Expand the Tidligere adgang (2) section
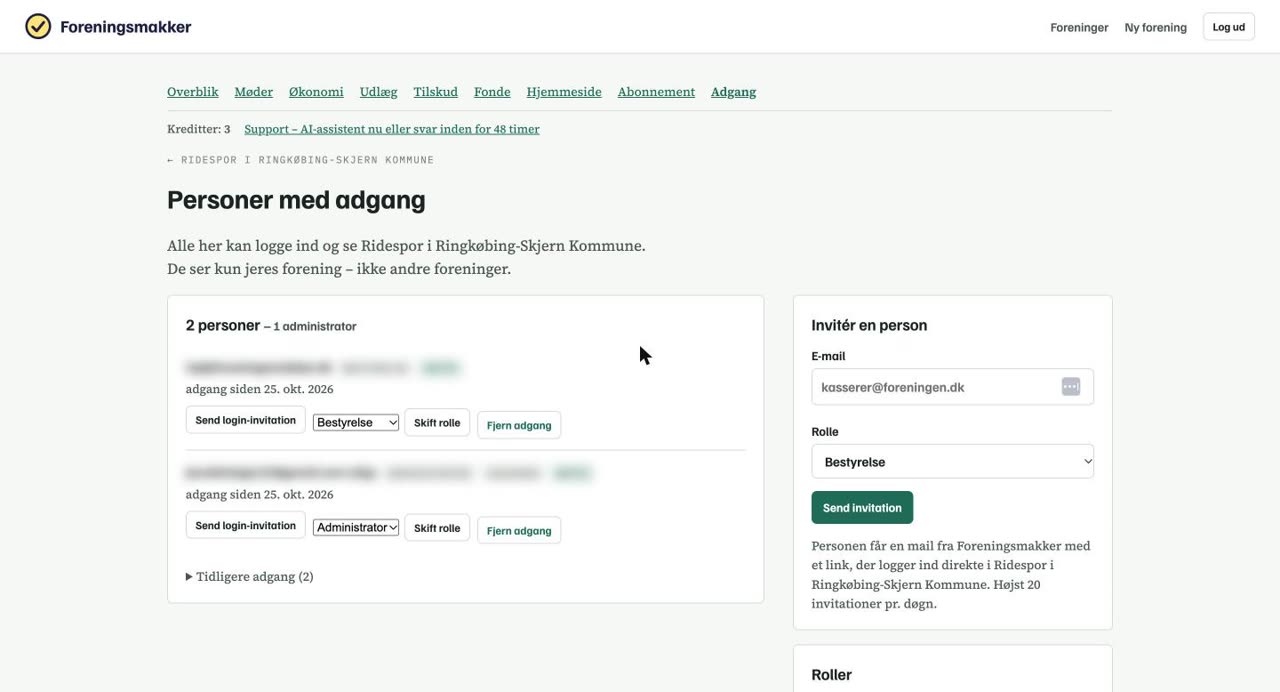Image resolution: width=1280 pixels, height=692 pixels. 250,577
